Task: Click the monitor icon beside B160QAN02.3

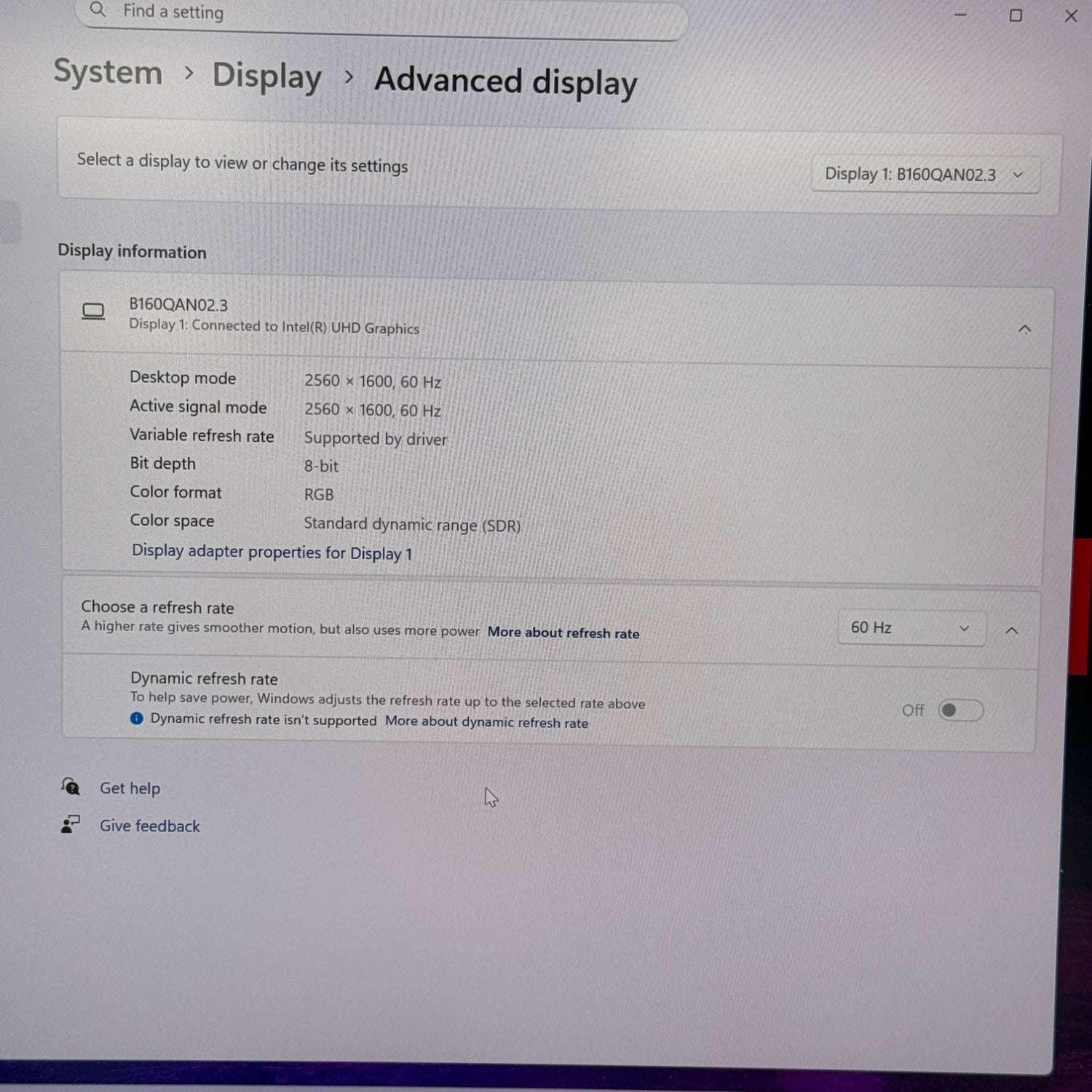Action: (x=92, y=311)
